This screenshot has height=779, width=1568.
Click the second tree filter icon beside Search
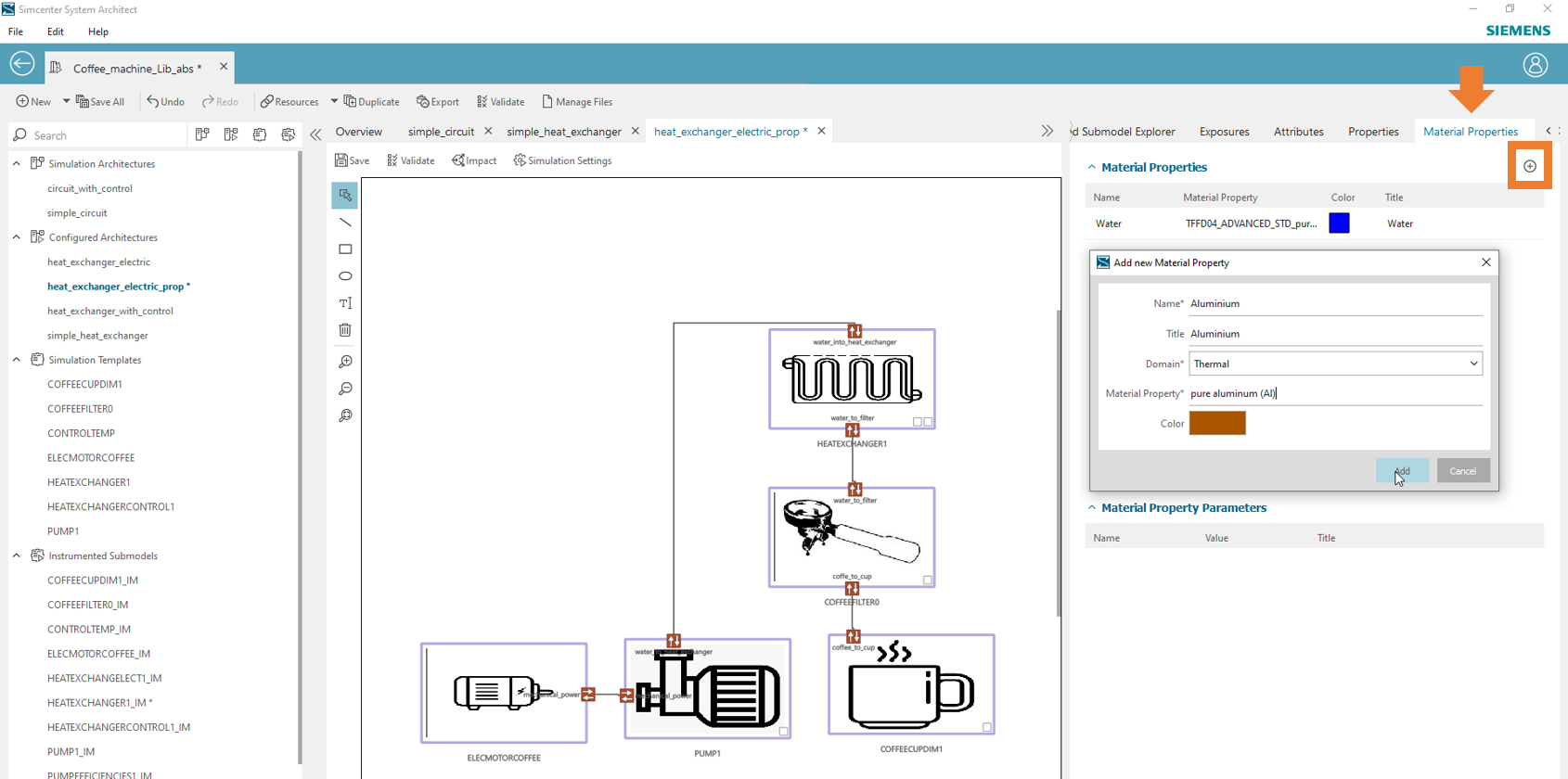(231, 134)
